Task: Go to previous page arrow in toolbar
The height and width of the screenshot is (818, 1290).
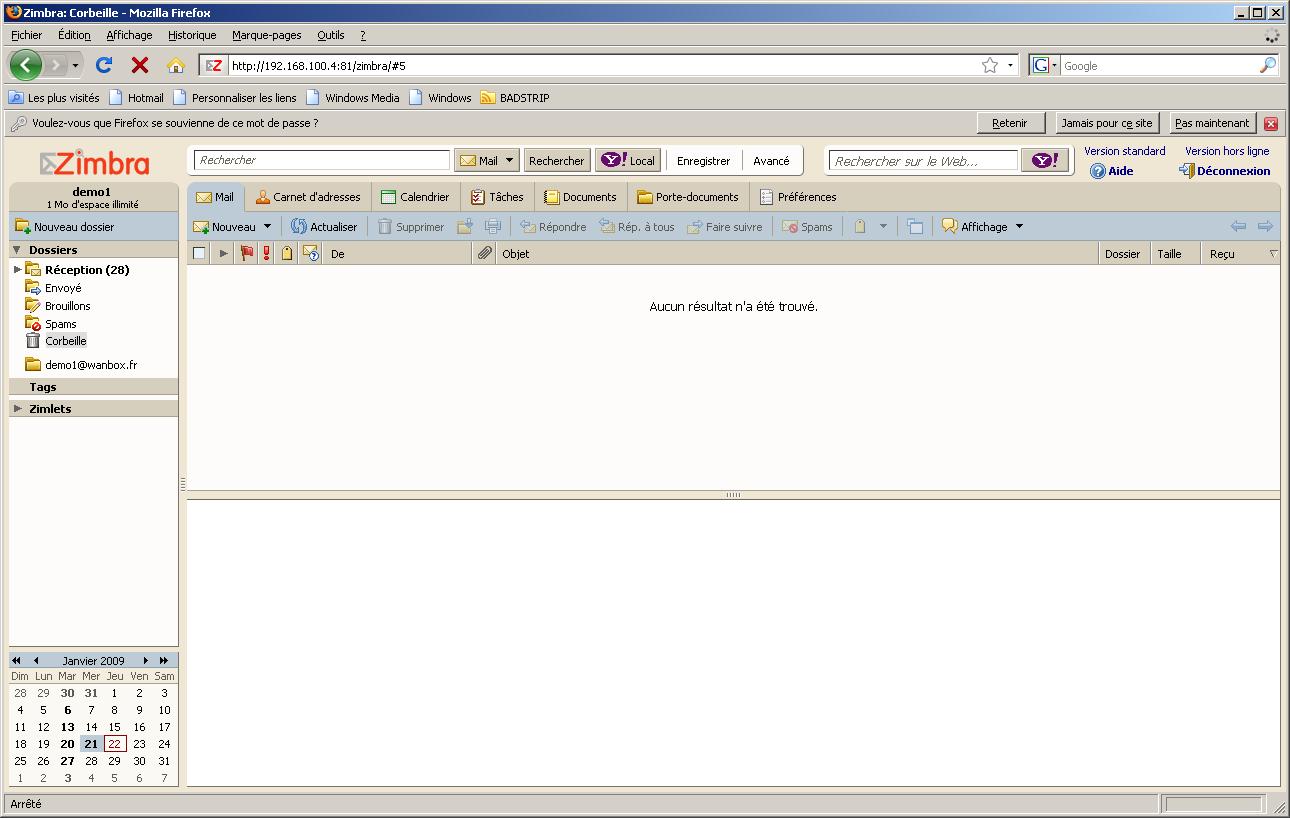Action: (x=1239, y=227)
